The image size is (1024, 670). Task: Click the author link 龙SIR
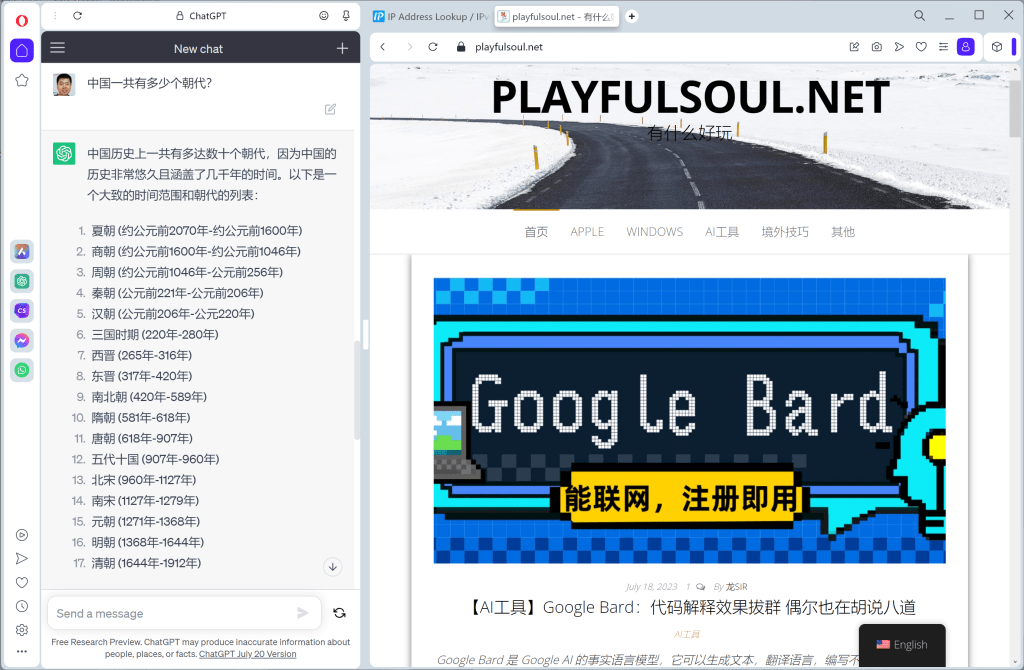point(737,587)
